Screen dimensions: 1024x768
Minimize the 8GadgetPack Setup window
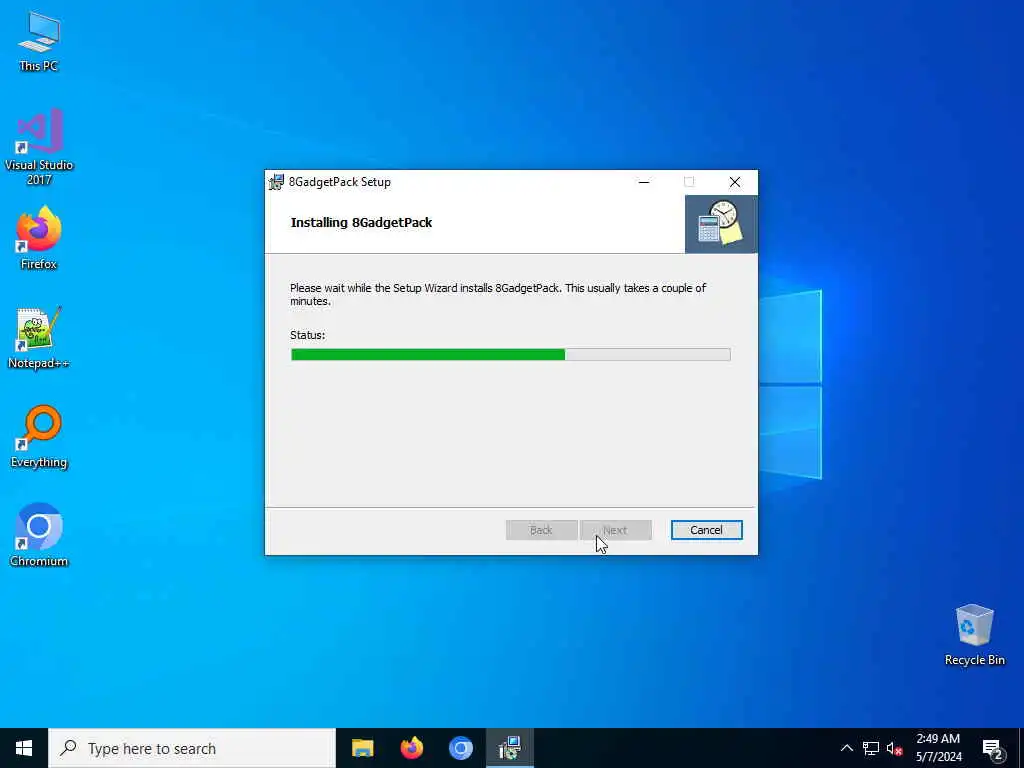644,182
